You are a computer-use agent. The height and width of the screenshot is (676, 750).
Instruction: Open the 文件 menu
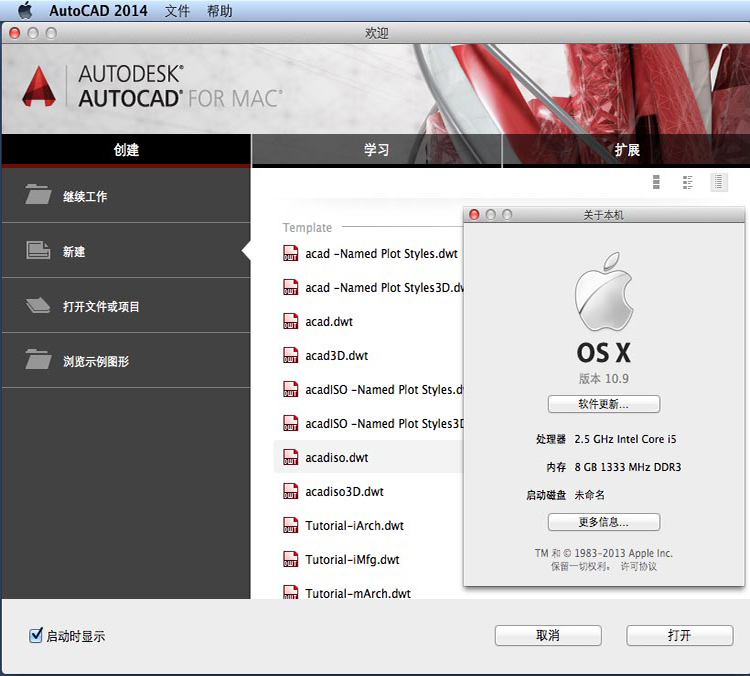click(x=177, y=11)
